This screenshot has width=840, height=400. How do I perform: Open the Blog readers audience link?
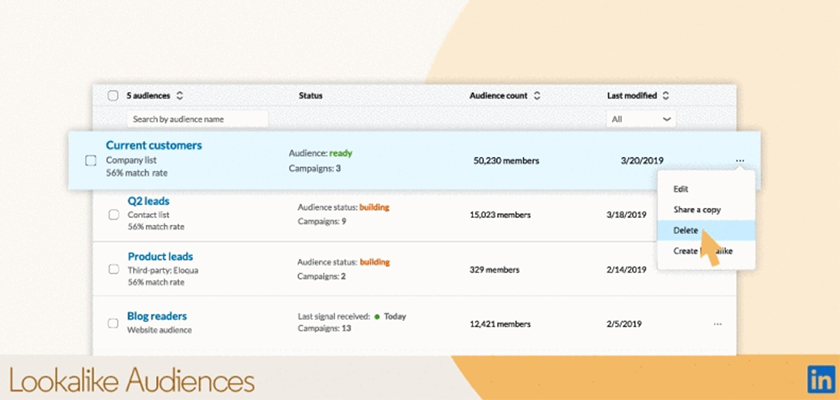(157, 316)
